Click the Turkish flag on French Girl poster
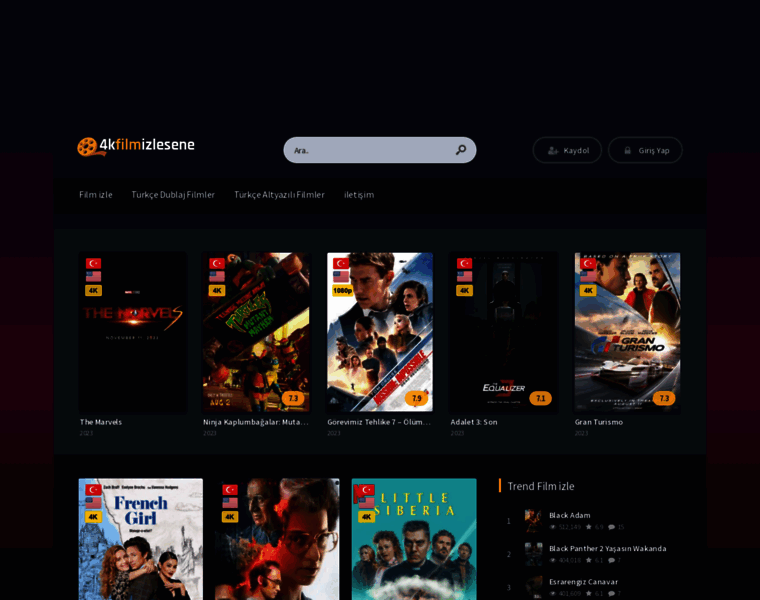 click(94, 489)
